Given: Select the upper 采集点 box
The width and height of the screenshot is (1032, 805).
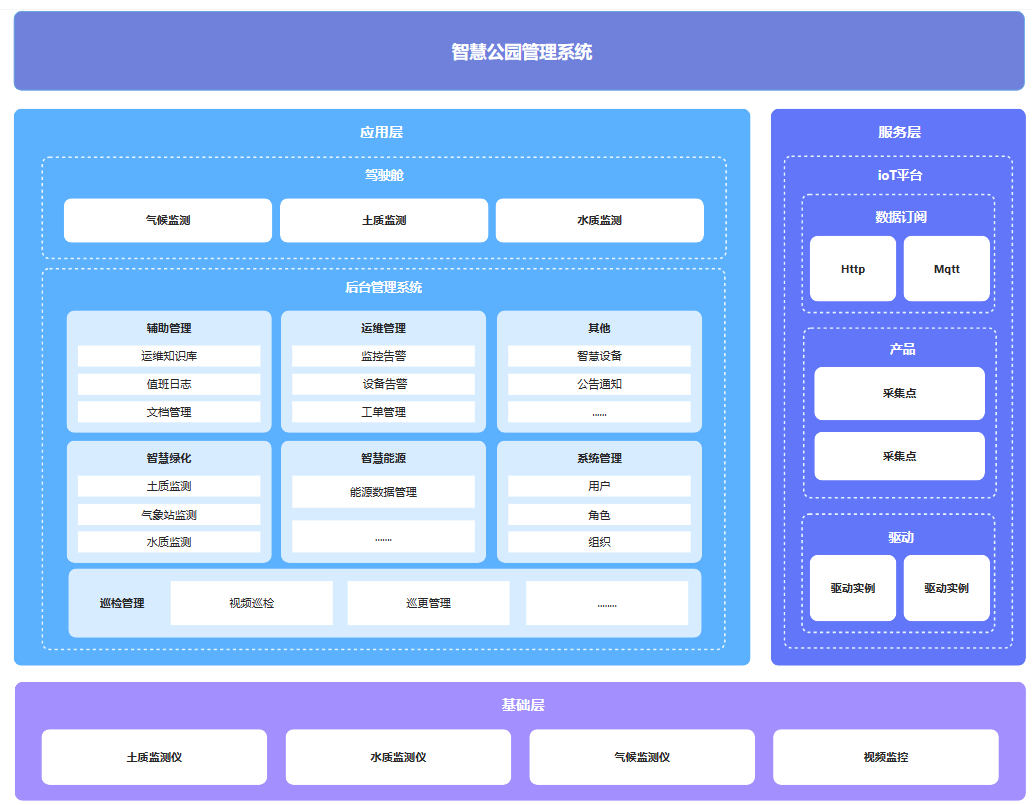Looking at the screenshot, I should click(x=900, y=393).
